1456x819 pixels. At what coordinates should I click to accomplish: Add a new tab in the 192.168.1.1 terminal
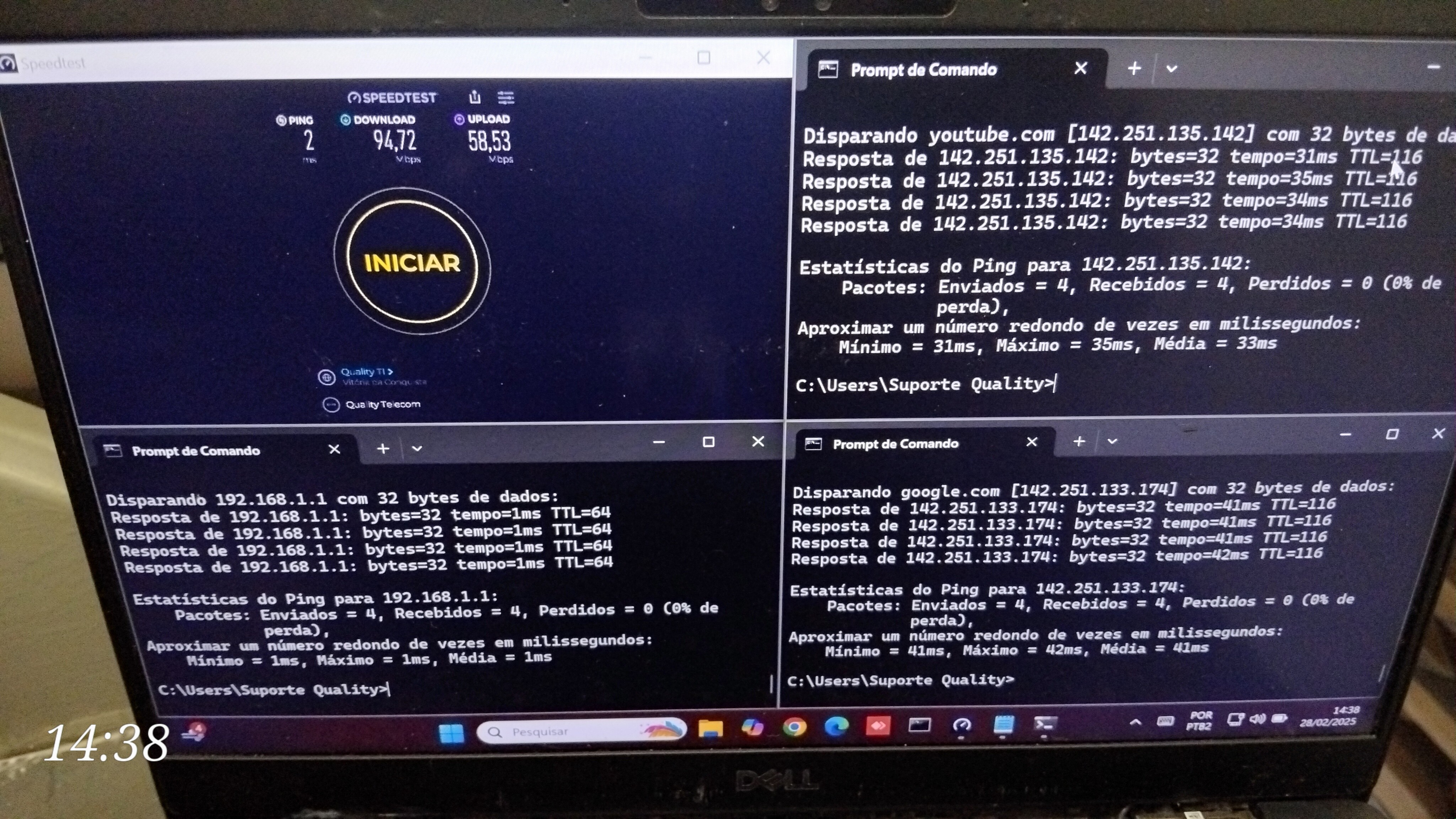click(x=382, y=449)
